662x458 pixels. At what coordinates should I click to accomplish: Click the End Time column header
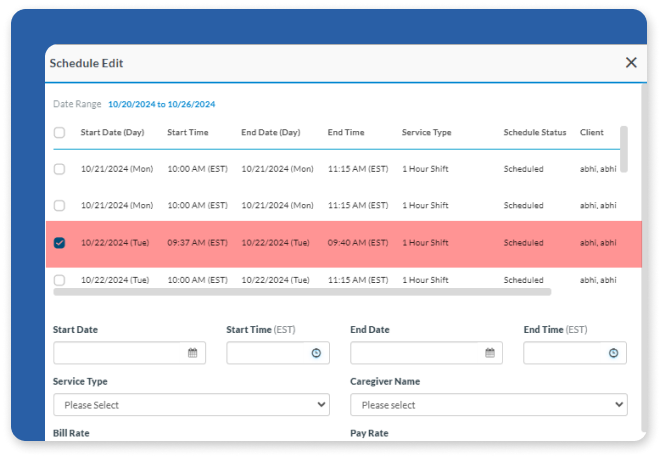click(346, 132)
